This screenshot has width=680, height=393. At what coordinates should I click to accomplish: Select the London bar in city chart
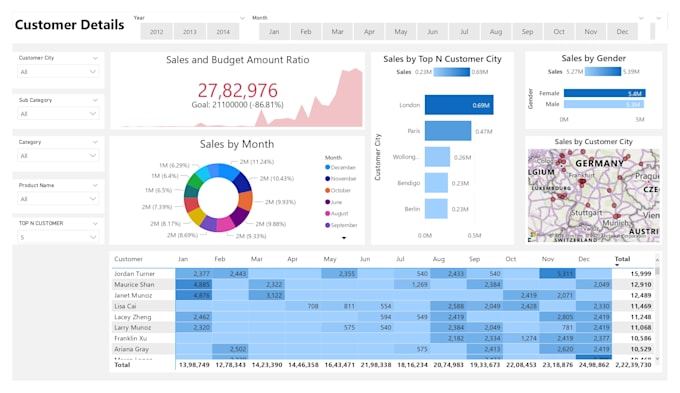tap(459, 105)
